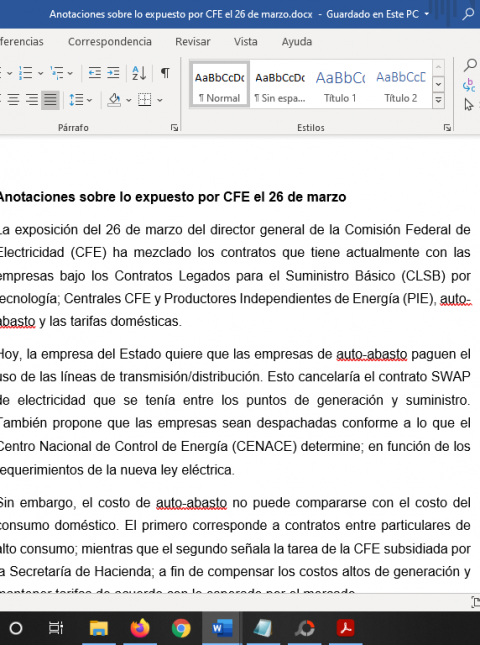The height and width of the screenshot is (645, 480).
Task: Open Select objects cursor tool
Action: (468, 104)
